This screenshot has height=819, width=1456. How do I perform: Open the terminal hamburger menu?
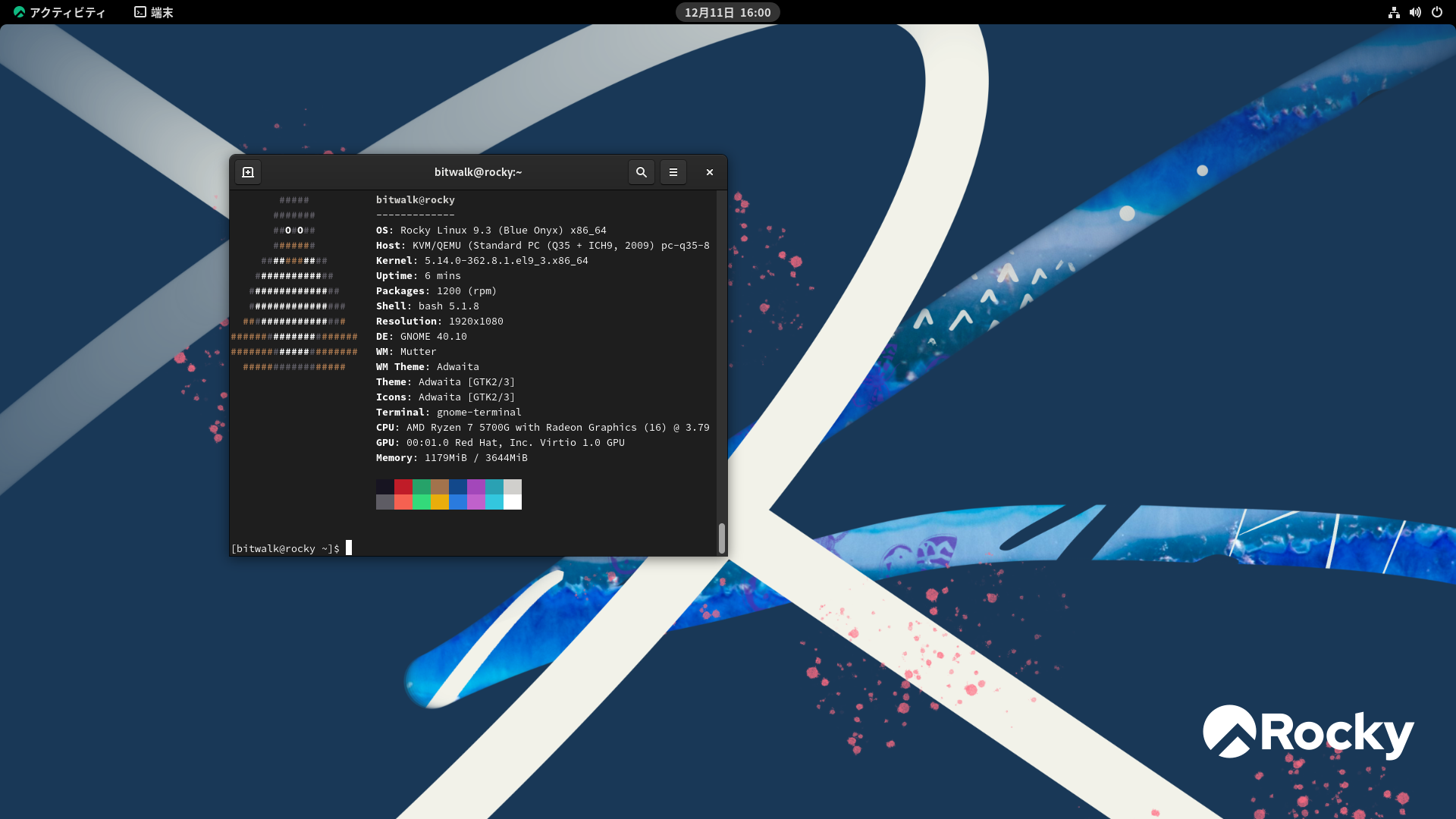click(x=673, y=172)
